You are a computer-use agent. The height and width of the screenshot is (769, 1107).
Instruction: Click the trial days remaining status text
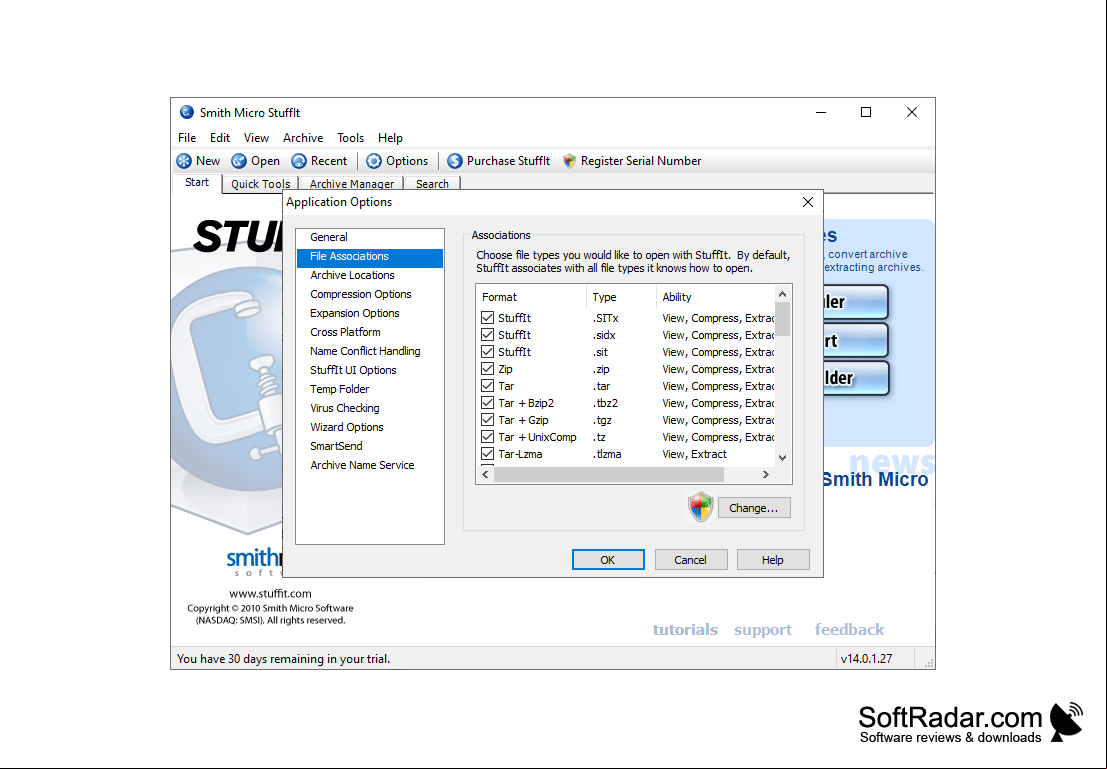click(x=283, y=659)
